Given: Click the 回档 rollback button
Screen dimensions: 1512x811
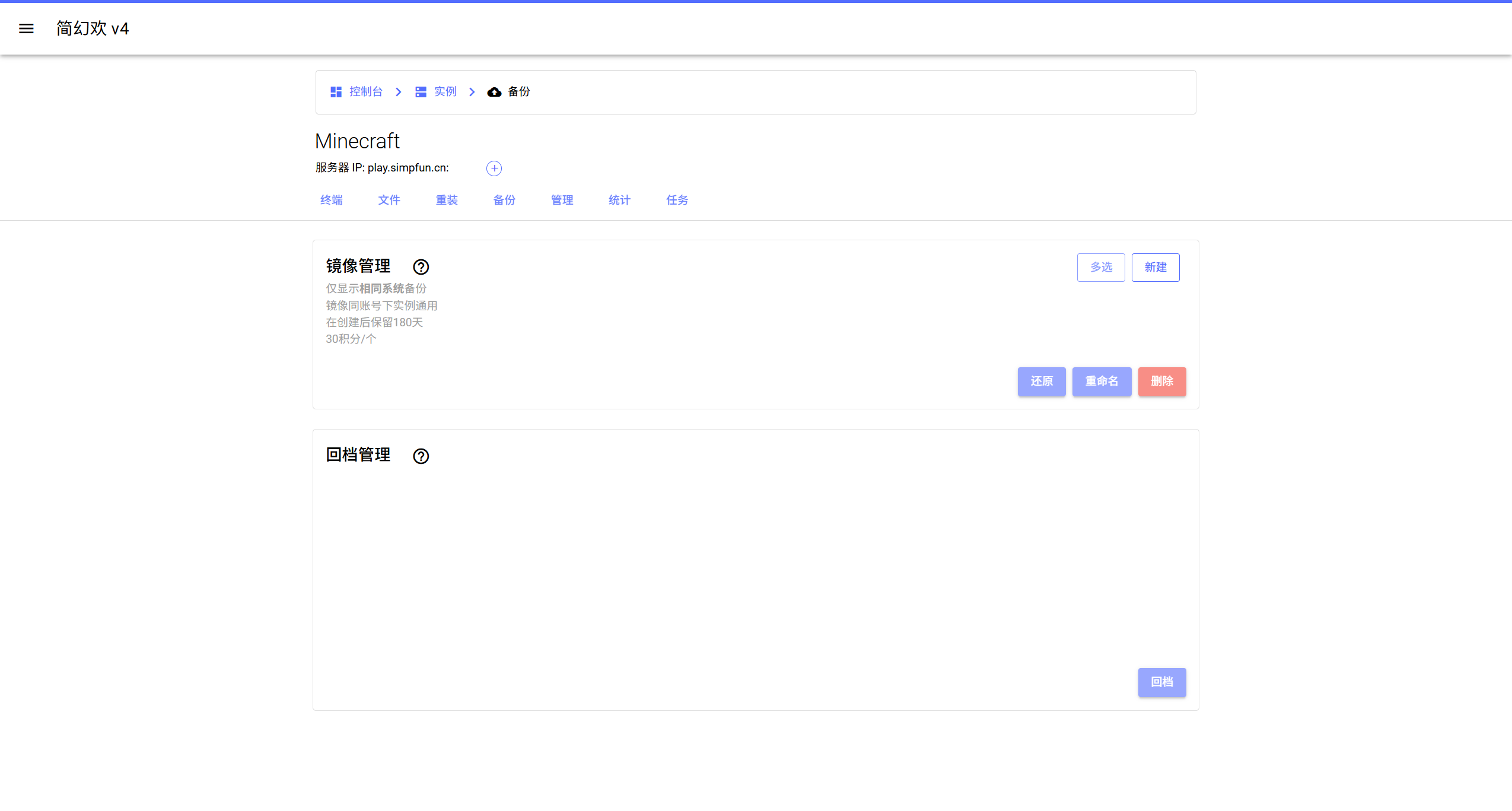Looking at the screenshot, I should point(1161,682).
